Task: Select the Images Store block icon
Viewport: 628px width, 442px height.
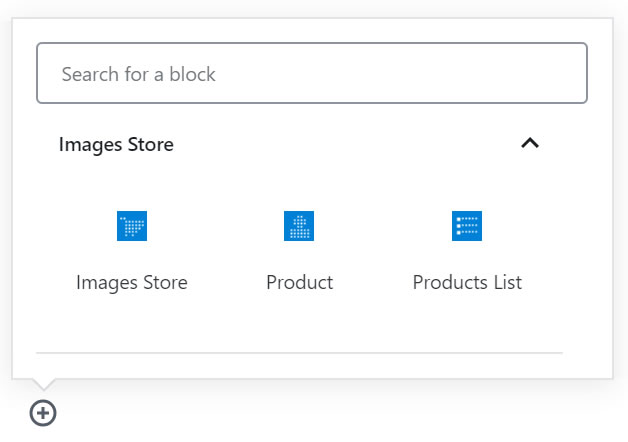Action: click(x=132, y=226)
